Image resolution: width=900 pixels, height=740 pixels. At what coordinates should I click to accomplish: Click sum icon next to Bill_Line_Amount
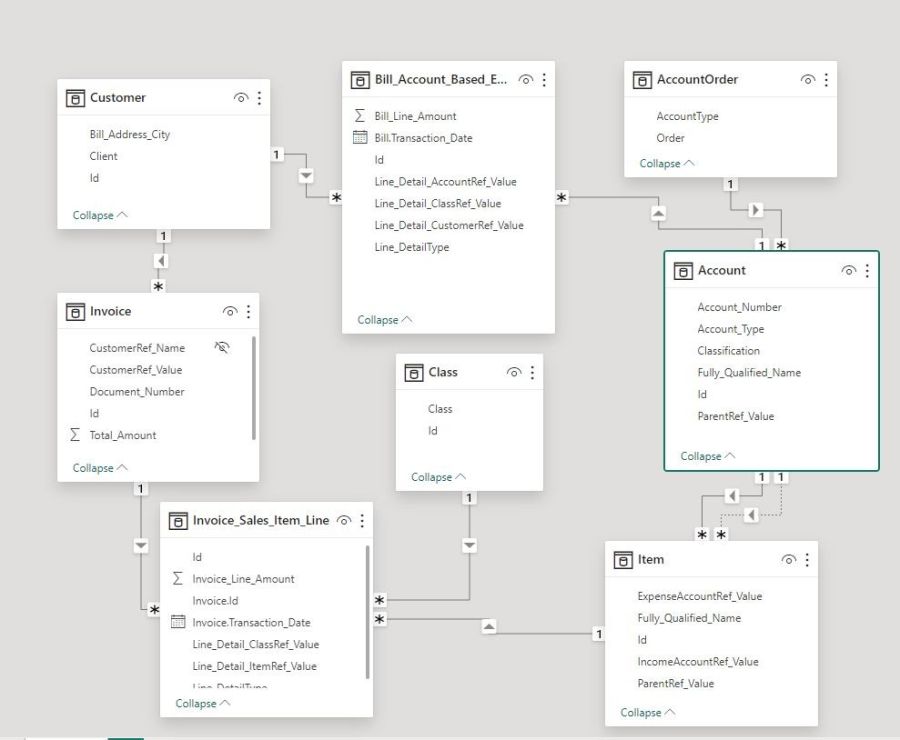point(360,116)
